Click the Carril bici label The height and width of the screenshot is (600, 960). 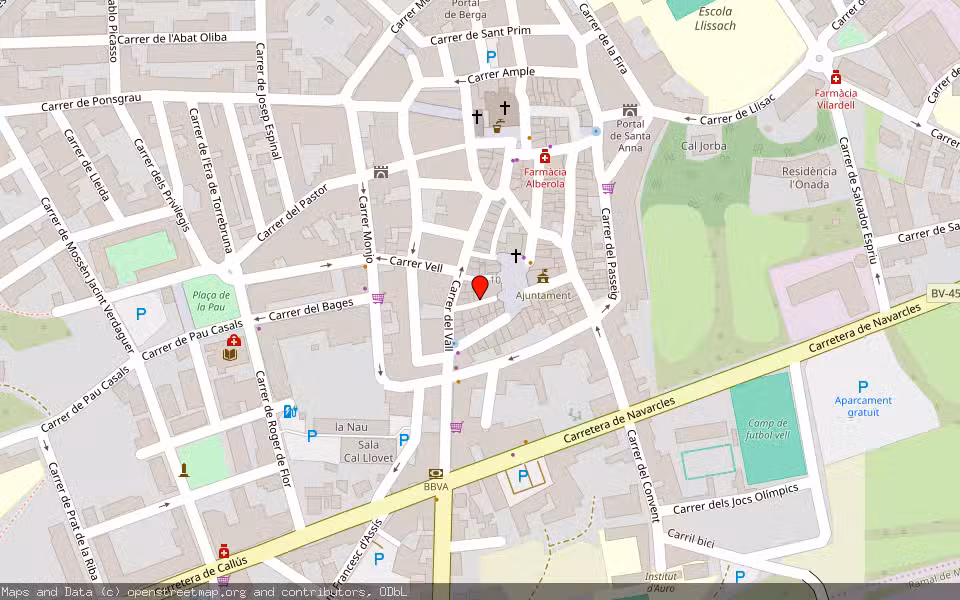coord(691,538)
